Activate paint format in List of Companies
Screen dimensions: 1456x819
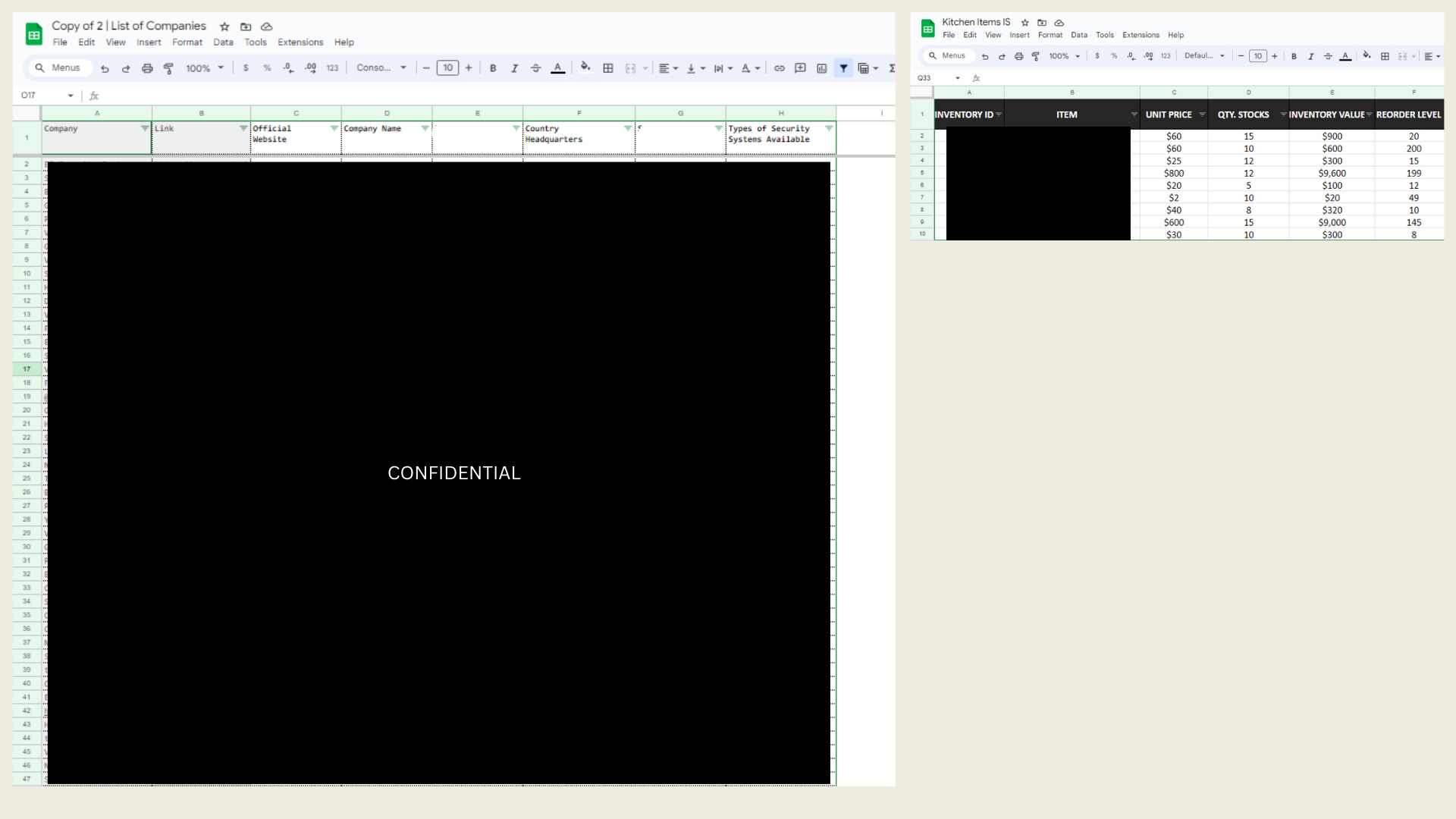pyautogui.click(x=168, y=68)
